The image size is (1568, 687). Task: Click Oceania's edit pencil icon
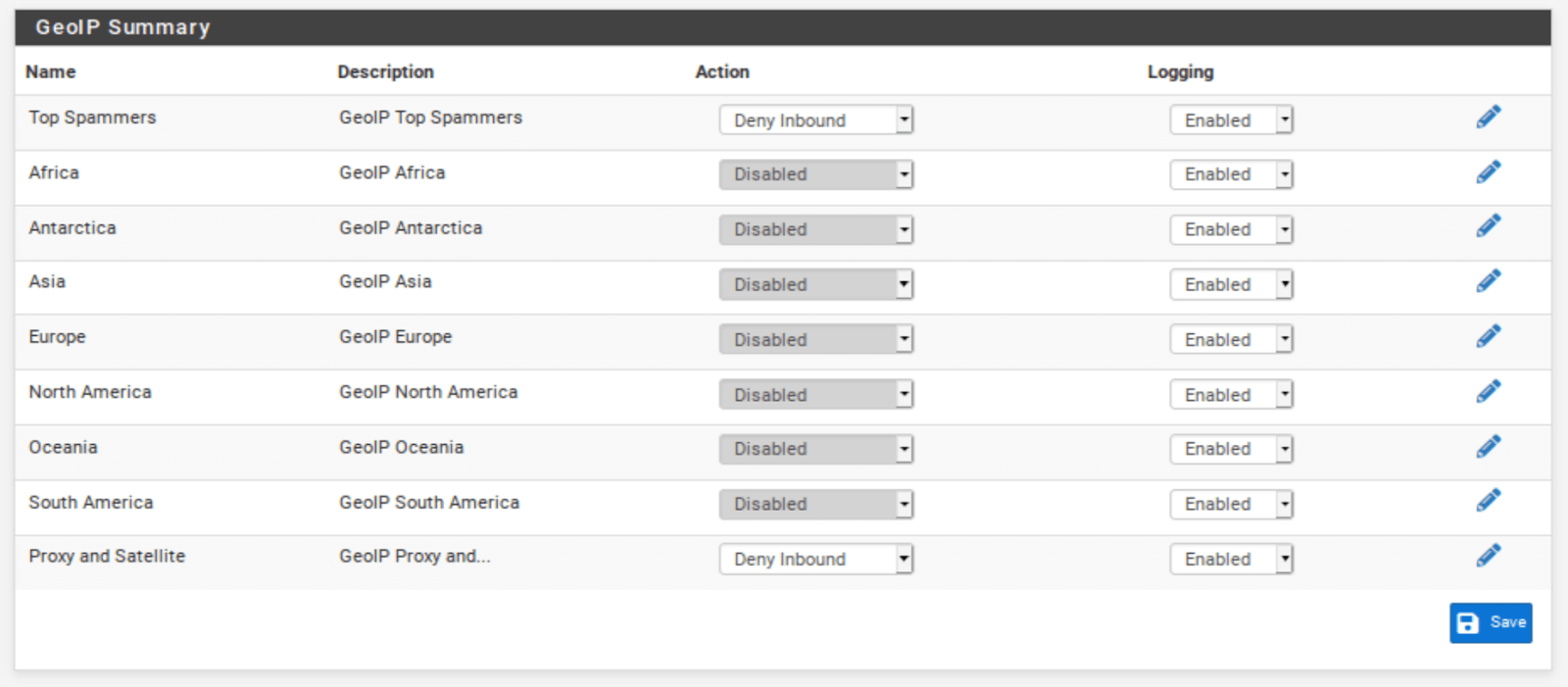[x=1489, y=446]
